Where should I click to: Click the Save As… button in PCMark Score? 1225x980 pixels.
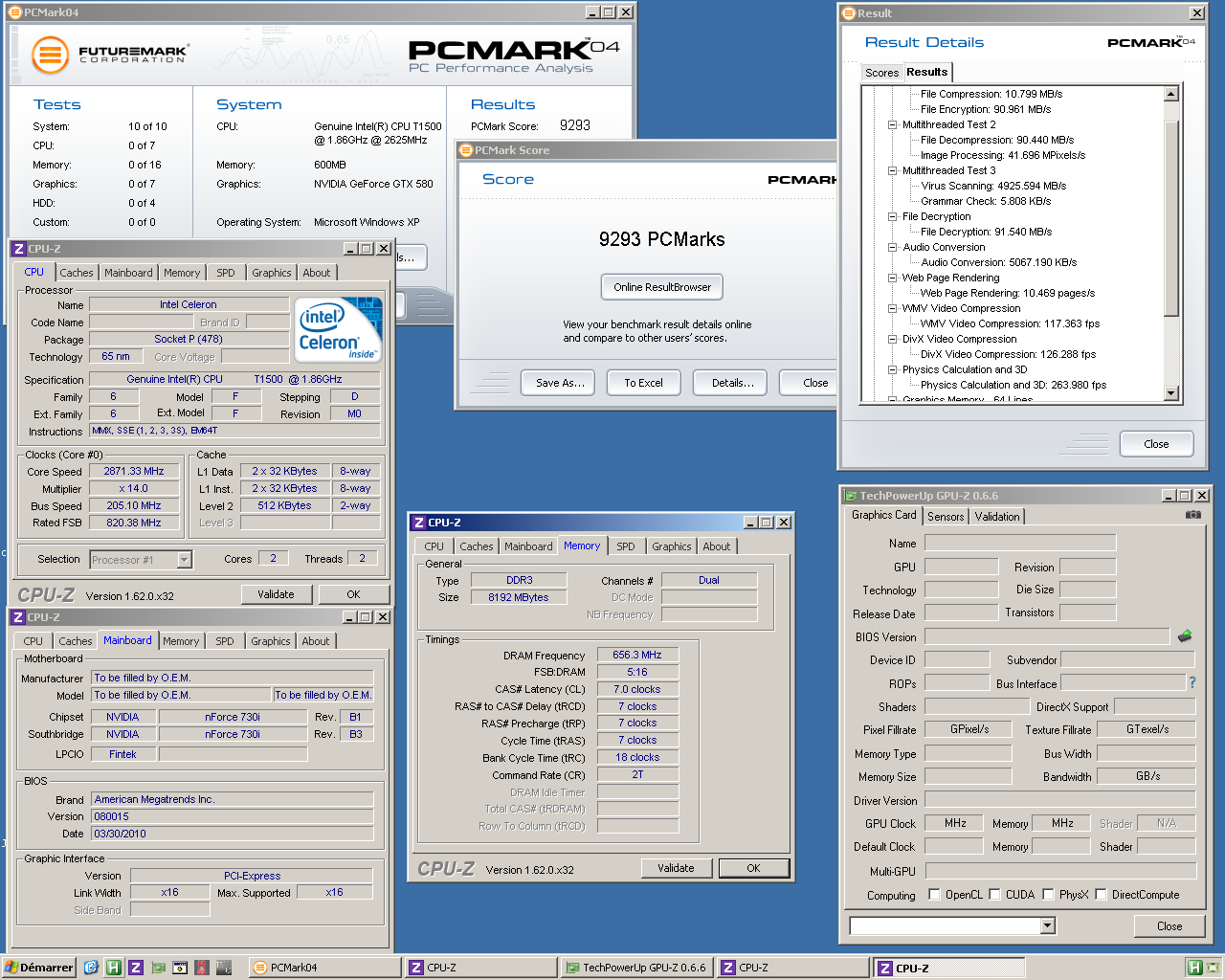pos(559,383)
